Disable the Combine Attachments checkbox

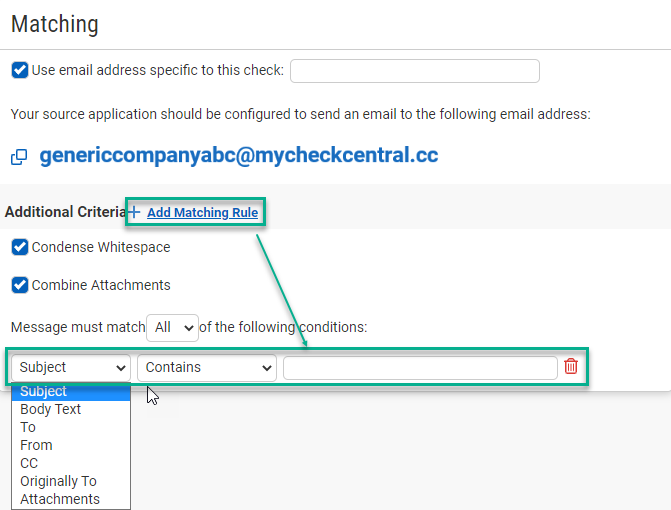coord(20,285)
